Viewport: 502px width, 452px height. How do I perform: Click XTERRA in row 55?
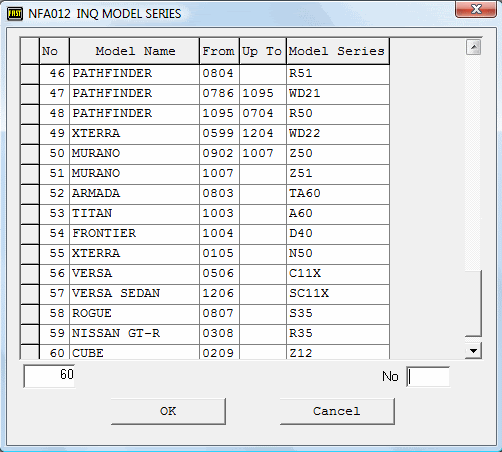pyautogui.click(x=96, y=253)
